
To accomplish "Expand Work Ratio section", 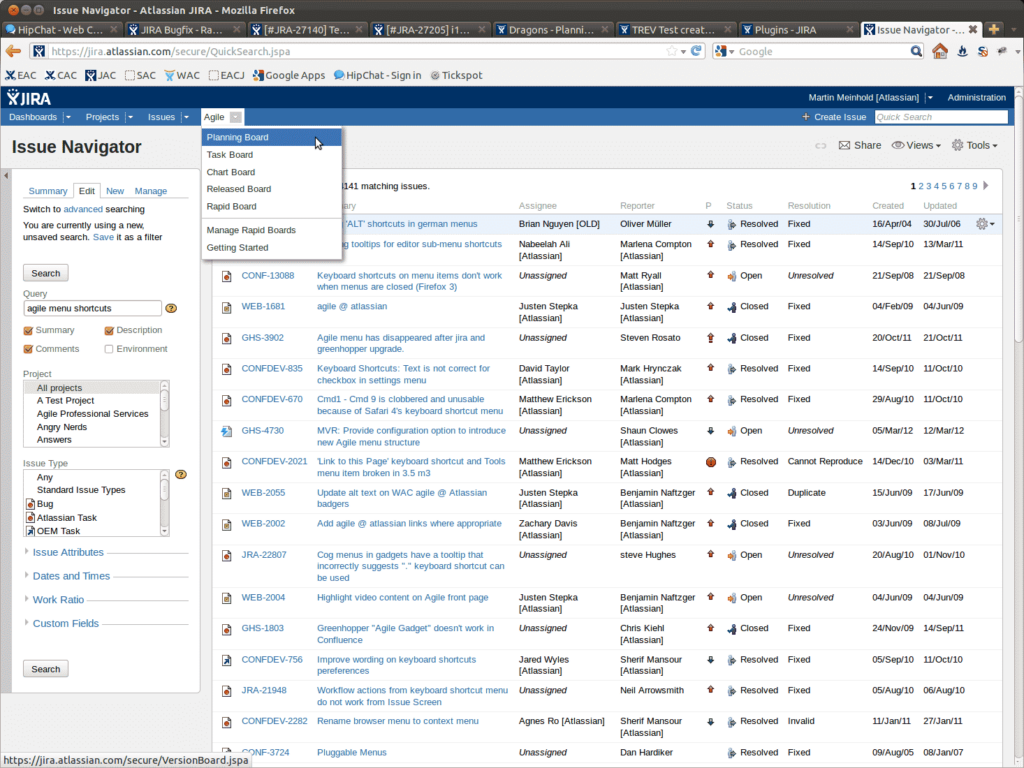I will (58, 599).
